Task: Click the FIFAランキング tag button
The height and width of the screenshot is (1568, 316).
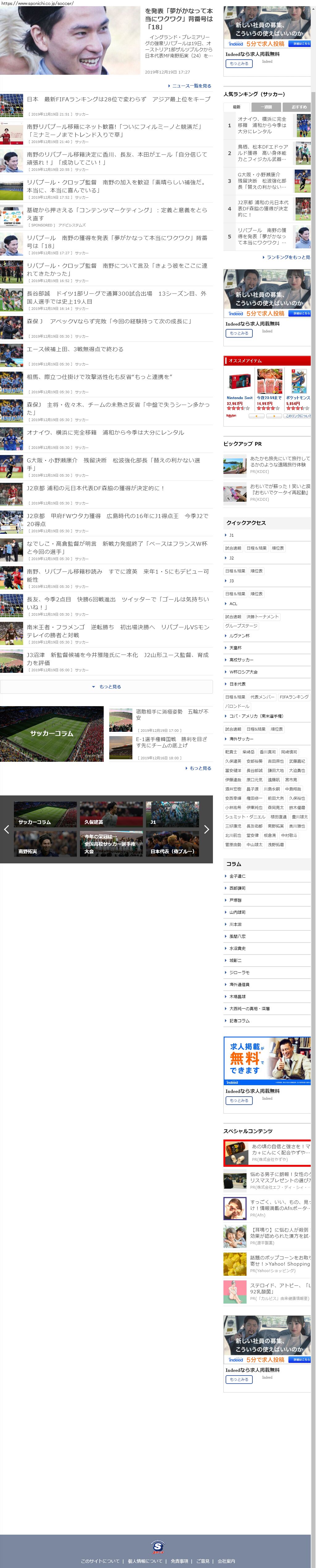Action: click(294, 697)
